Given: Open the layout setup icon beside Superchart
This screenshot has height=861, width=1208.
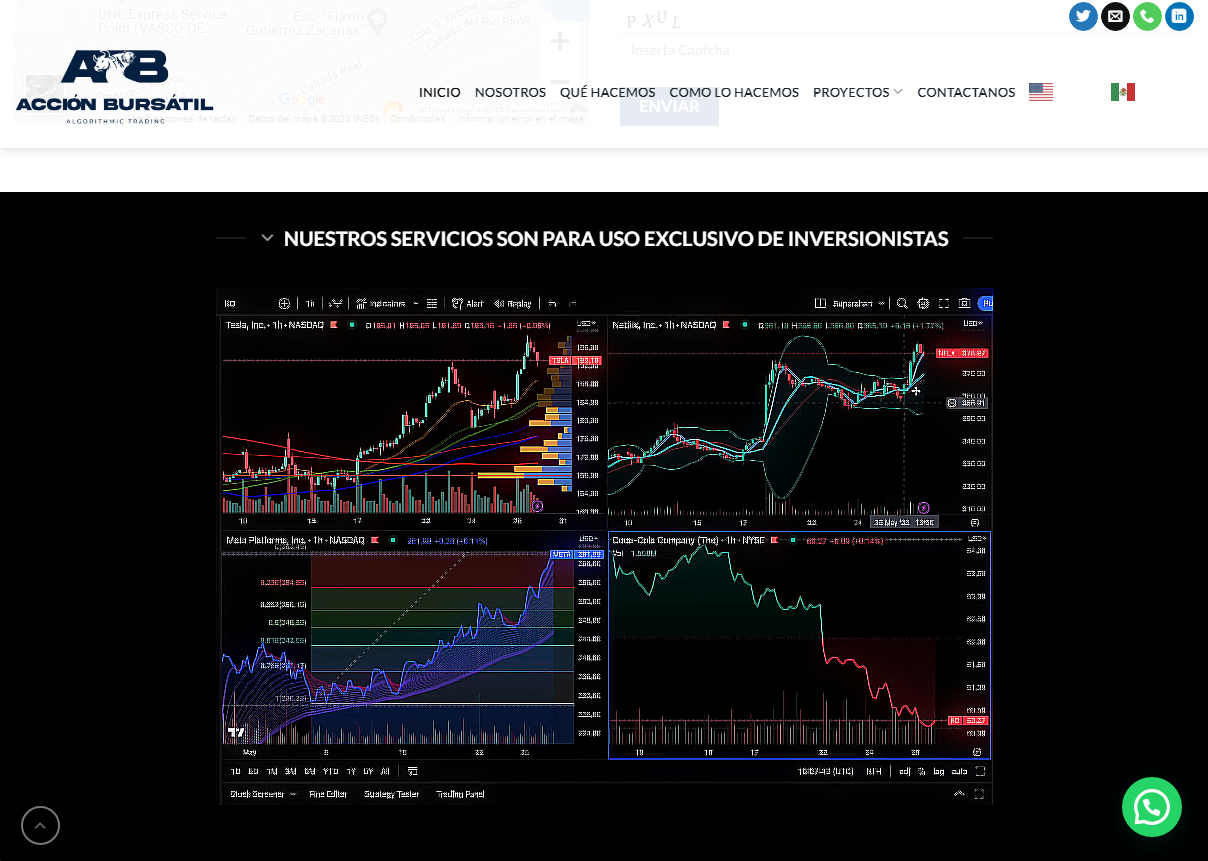Looking at the screenshot, I should click(821, 304).
